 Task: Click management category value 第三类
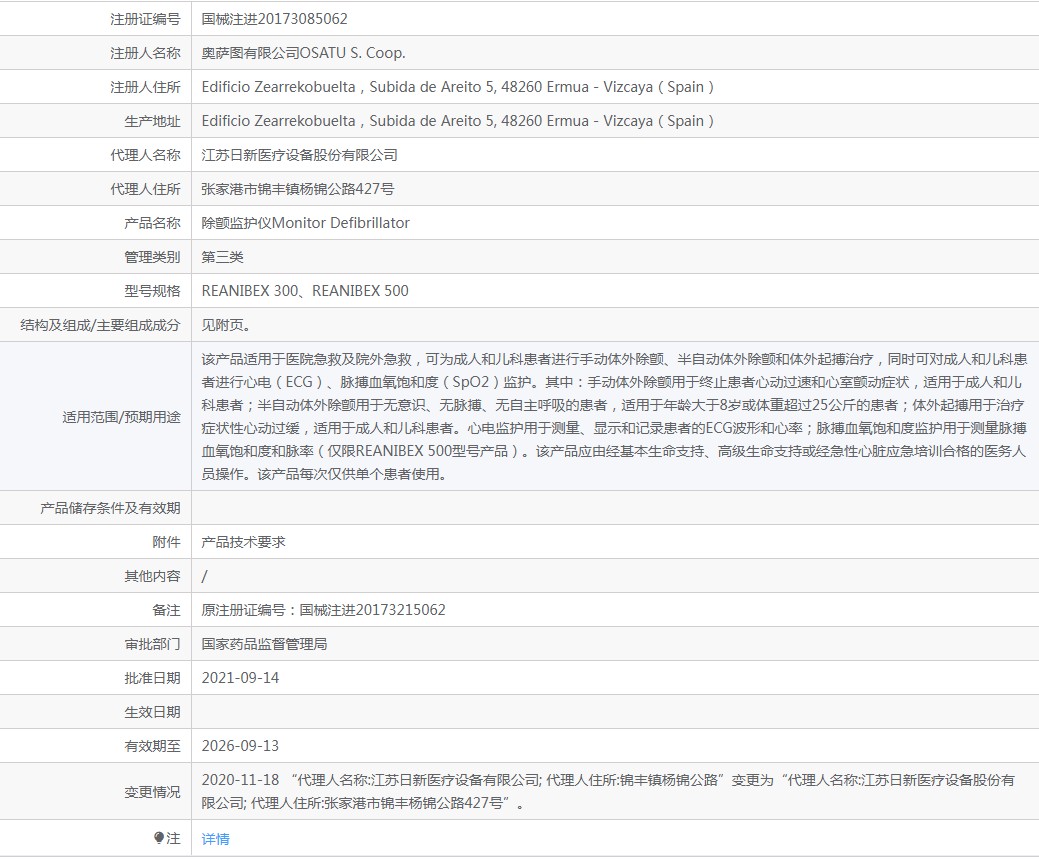[x=223, y=257]
